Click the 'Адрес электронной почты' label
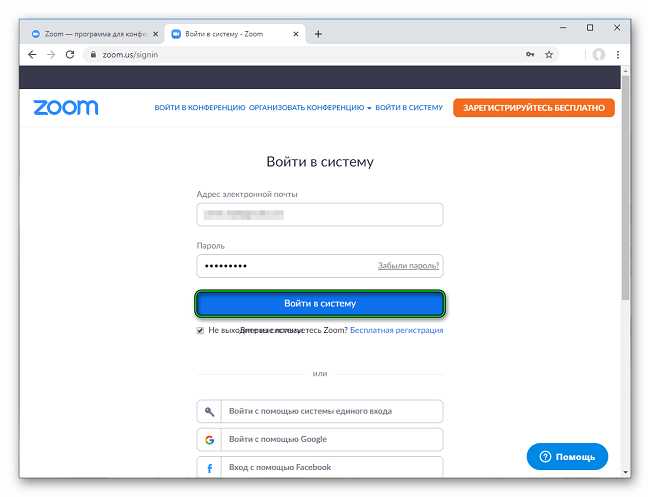Image resolution: width=650 pixels, height=497 pixels. pyautogui.click(x=247, y=194)
